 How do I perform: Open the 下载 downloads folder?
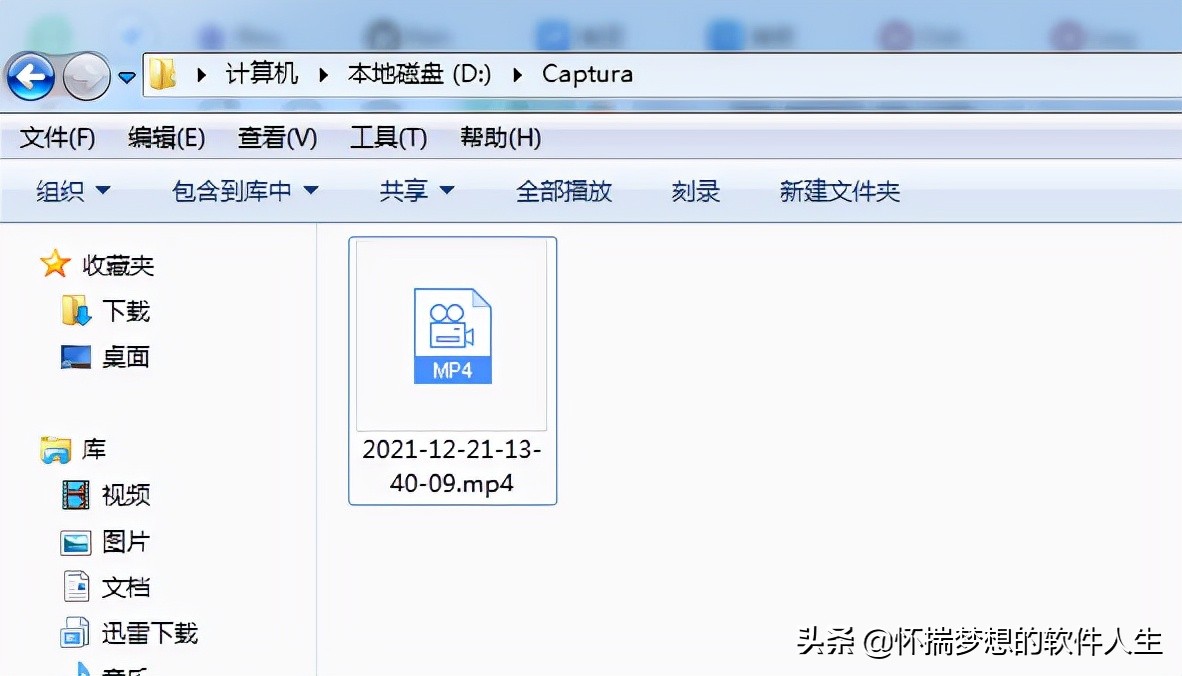click(x=125, y=311)
